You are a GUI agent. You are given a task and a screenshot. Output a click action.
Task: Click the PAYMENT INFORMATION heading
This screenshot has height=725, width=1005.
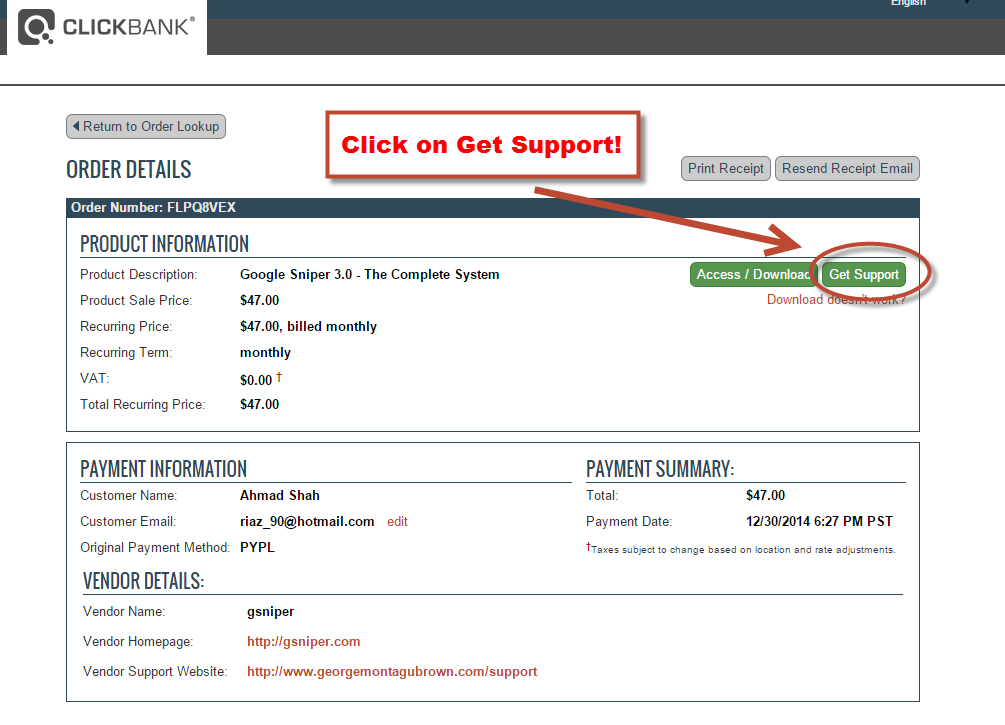point(163,469)
